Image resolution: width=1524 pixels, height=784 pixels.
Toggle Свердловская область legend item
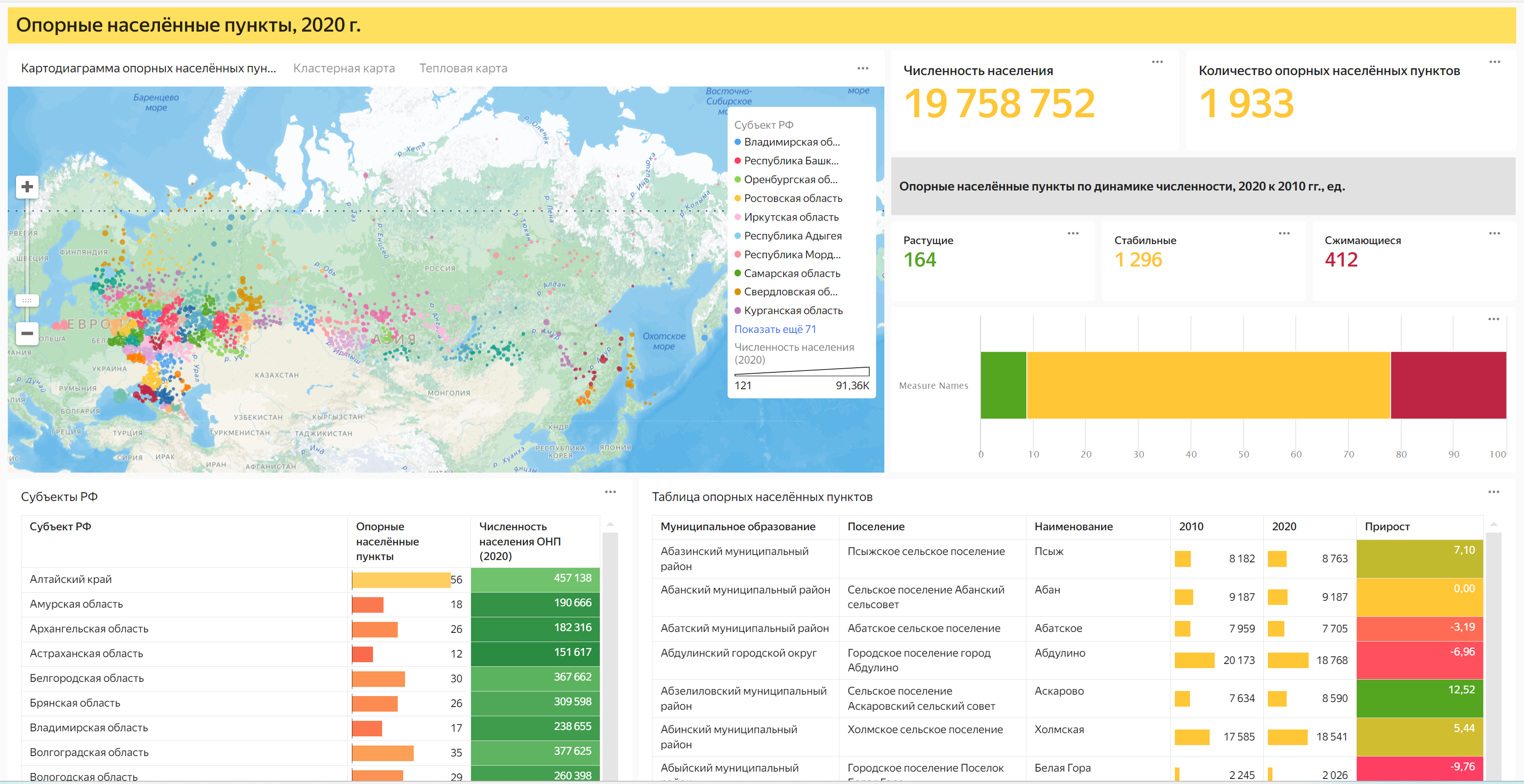pos(786,292)
